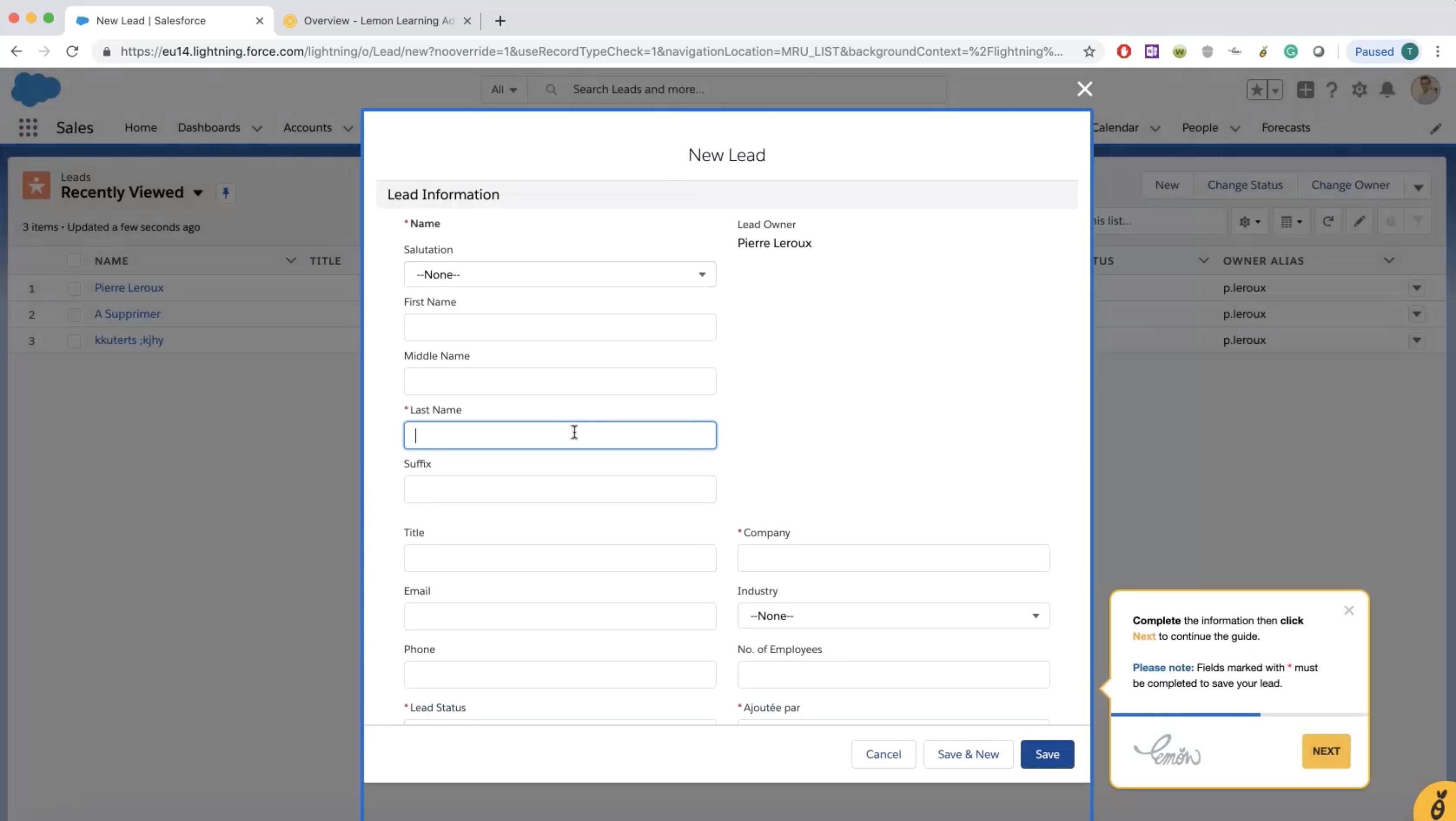Open the Sales app menu icon
The width and height of the screenshot is (1456, 821).
[27, 127]
